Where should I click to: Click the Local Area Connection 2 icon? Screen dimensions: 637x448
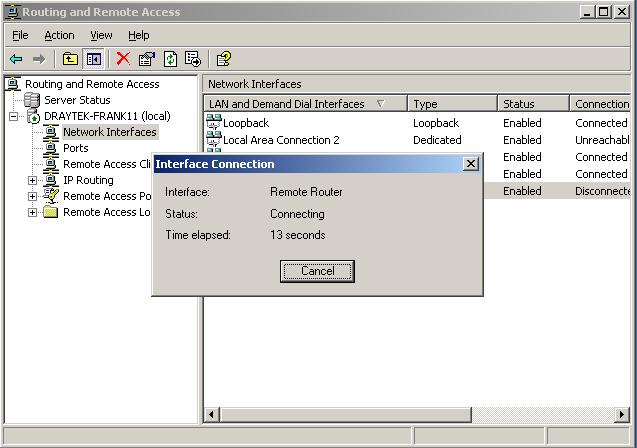pyautogui.click(x=214, y=139)
